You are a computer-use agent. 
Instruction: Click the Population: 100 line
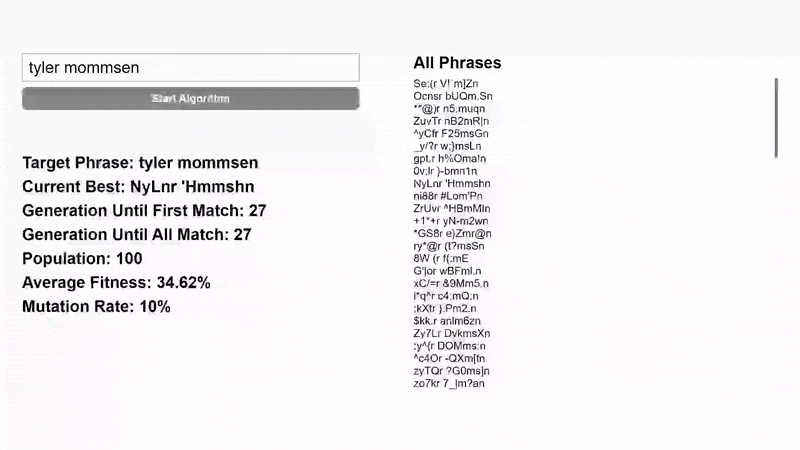82,259
